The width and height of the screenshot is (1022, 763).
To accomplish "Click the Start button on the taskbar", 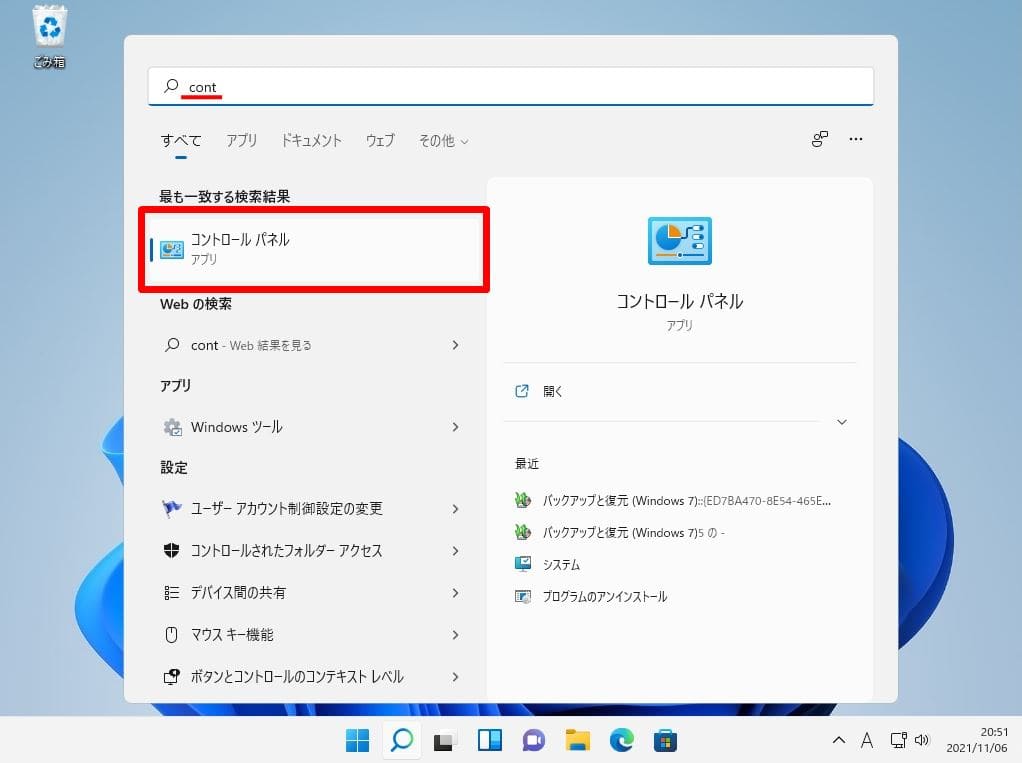I will (357, 740).
